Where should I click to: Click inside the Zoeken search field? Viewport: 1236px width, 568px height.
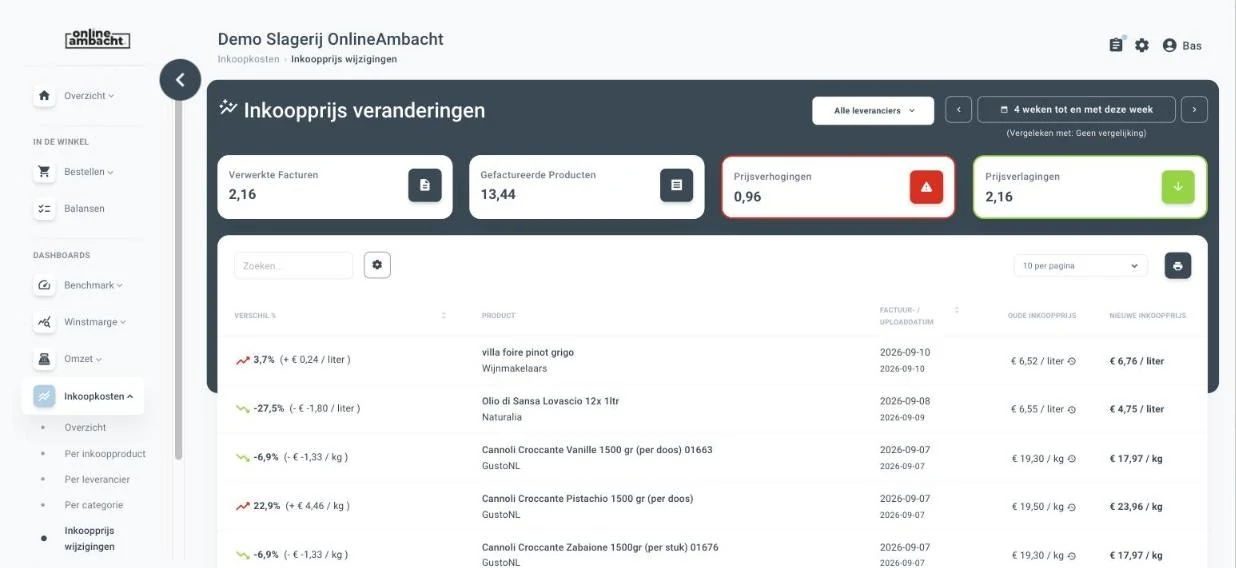click(x=294, y=265)
